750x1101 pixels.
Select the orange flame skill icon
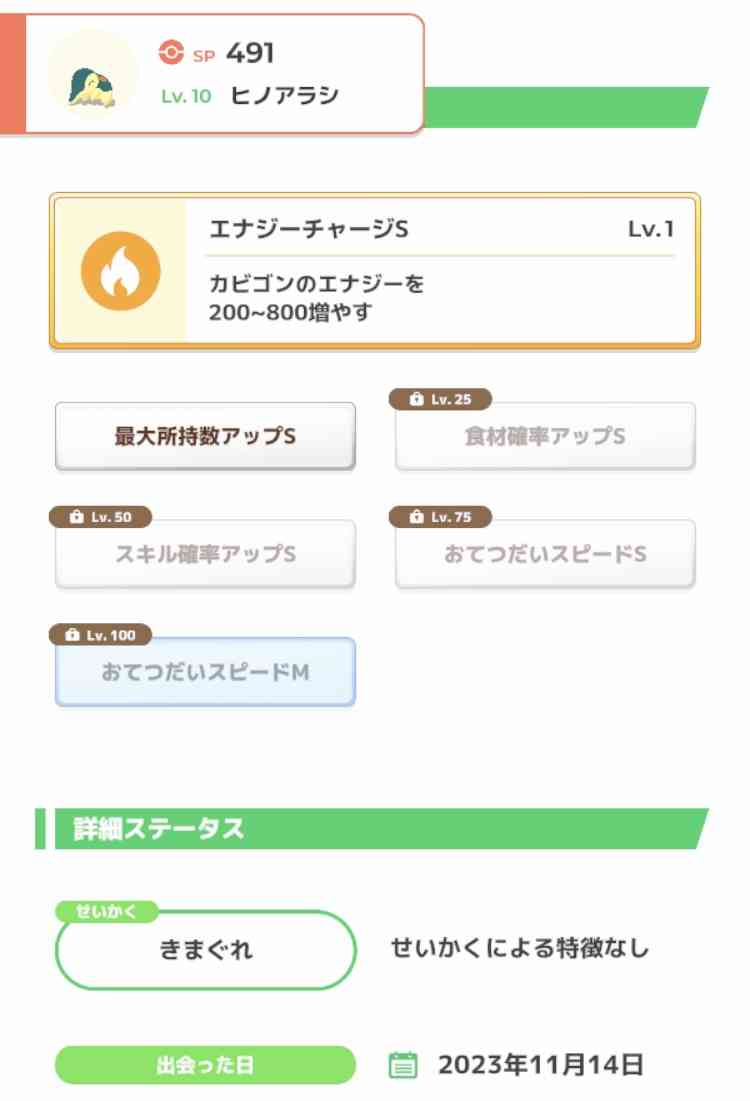pos(121,271)
